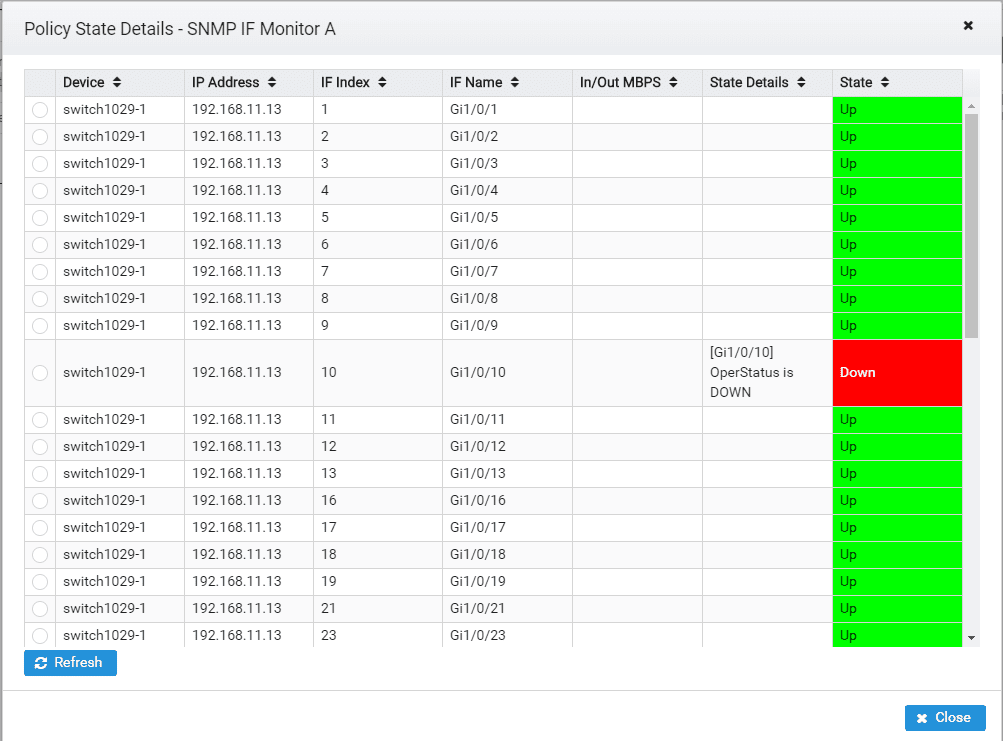Click the State Details column header
The image size is (1003, 741).
point(768,83)
